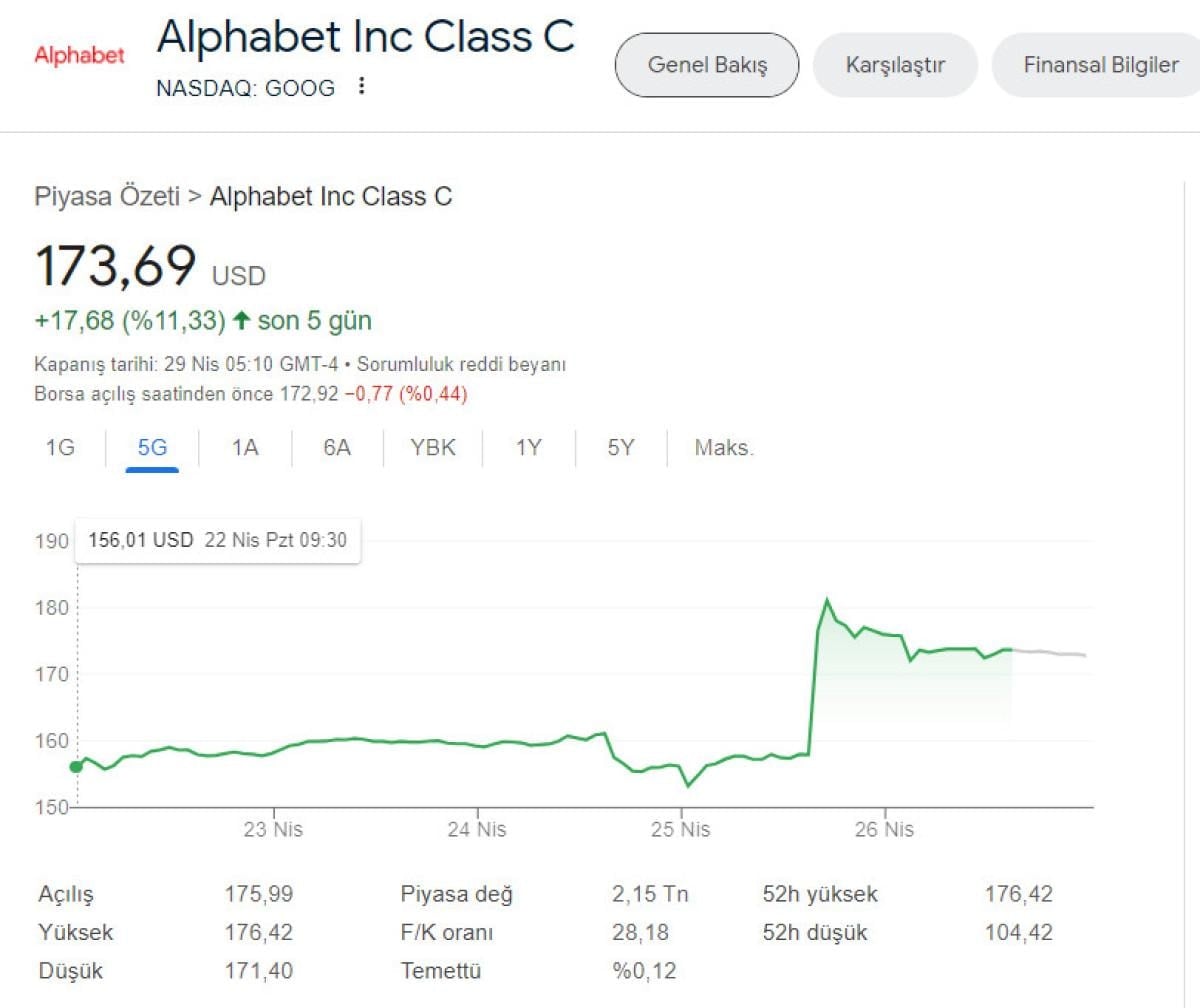Image resolution: width=1200 pixels, height=1008 pixels.
Task: Show the 1A monthly chart range
Action: coord(245,448)
